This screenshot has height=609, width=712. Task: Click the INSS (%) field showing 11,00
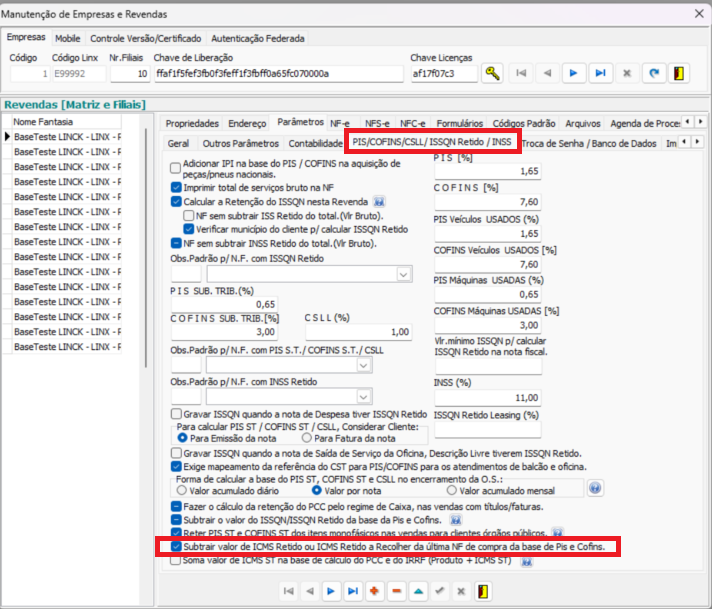(x=488, y=398)
